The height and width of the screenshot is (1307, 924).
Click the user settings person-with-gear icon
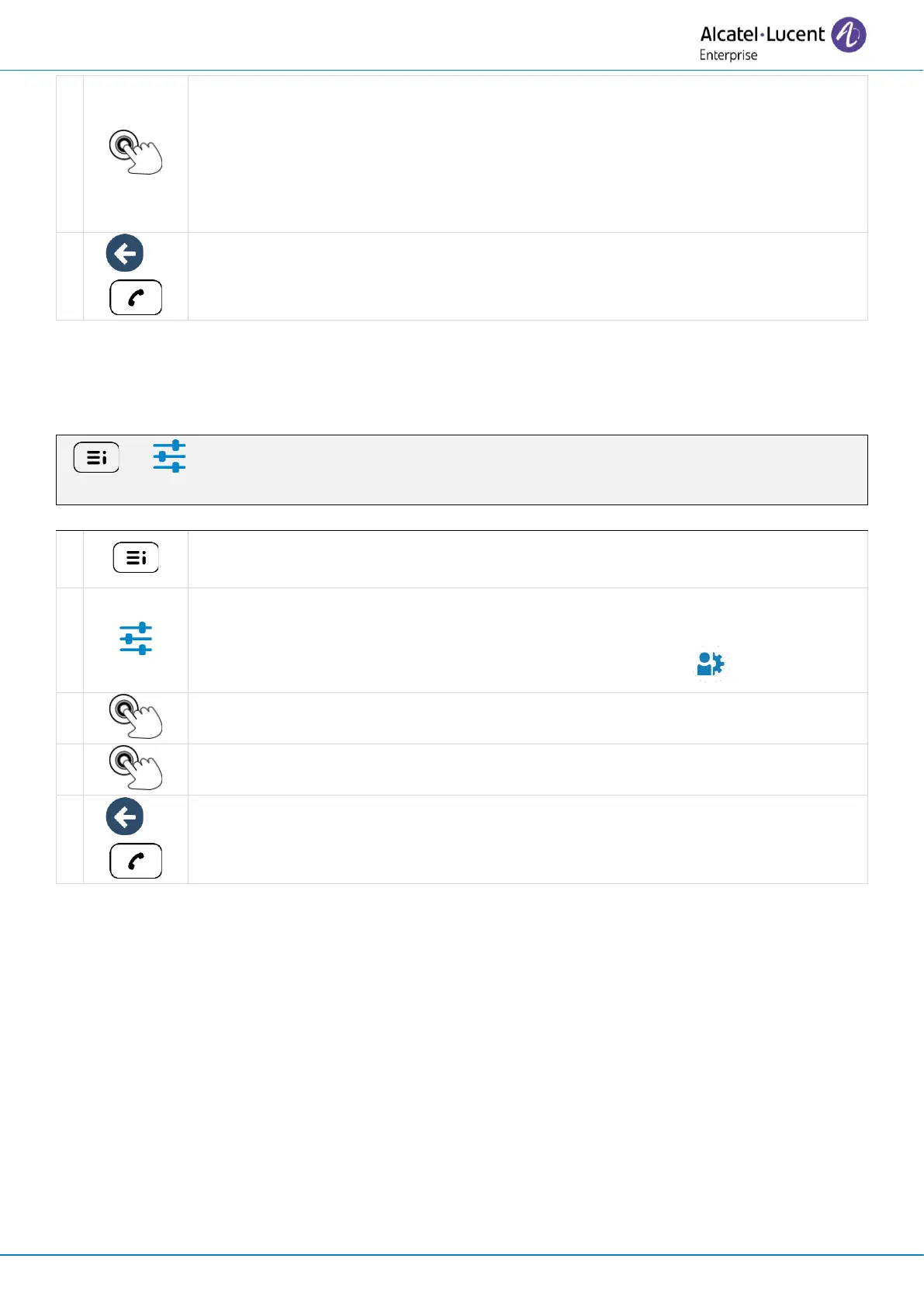coord(710,664)
